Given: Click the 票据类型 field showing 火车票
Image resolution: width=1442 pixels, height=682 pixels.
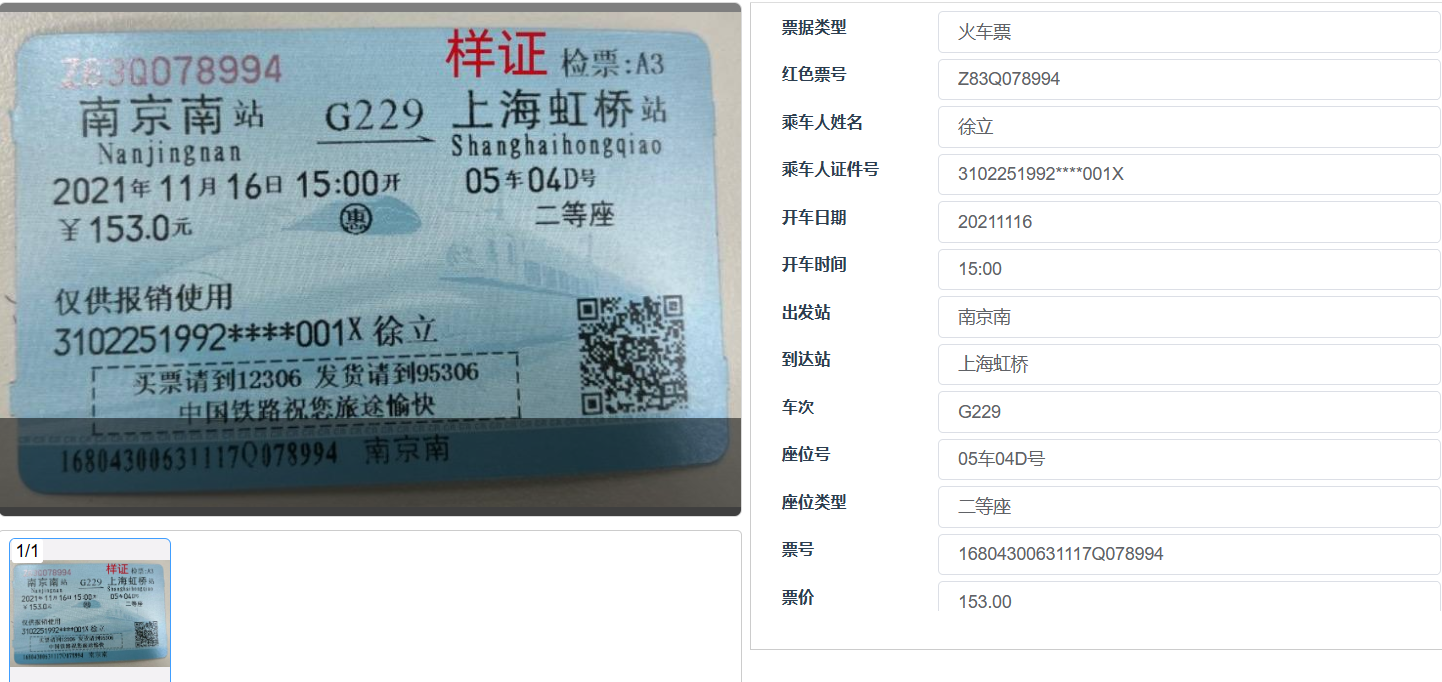Looking at the screenshot, I should pyautogui.click(x=1189, y=32).
